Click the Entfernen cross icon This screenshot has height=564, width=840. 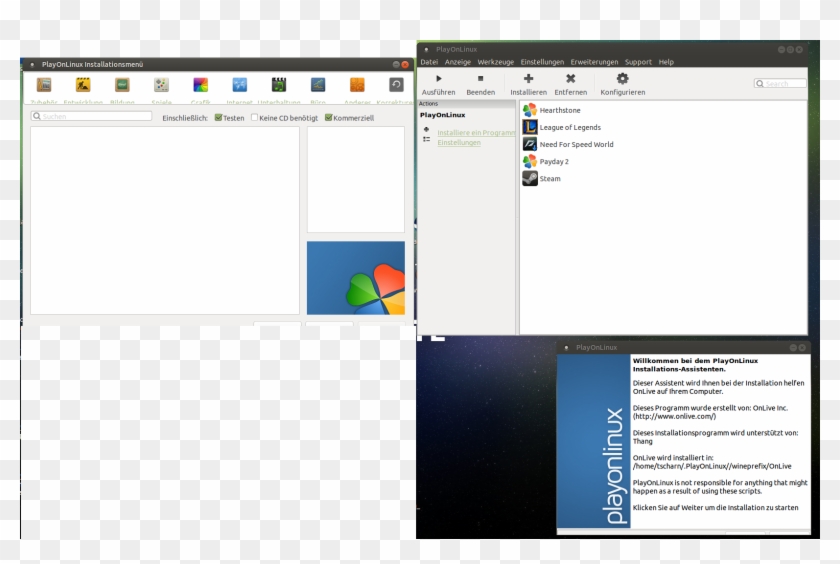coord(571,79)
